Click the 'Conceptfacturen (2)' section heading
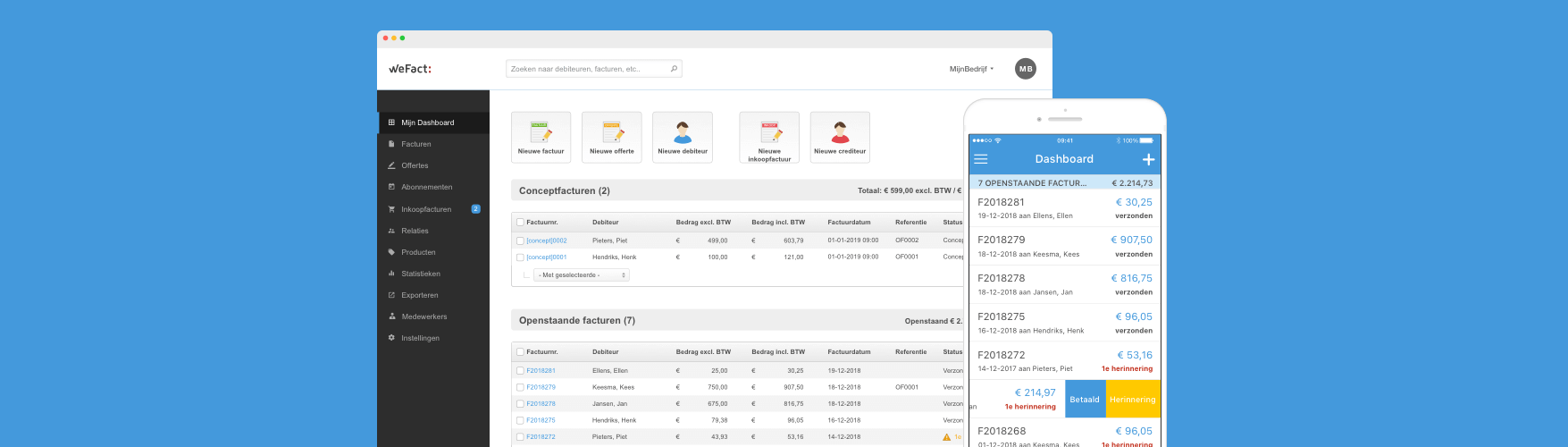Screen dimensions: 1568x447 (x=565, y=190)
